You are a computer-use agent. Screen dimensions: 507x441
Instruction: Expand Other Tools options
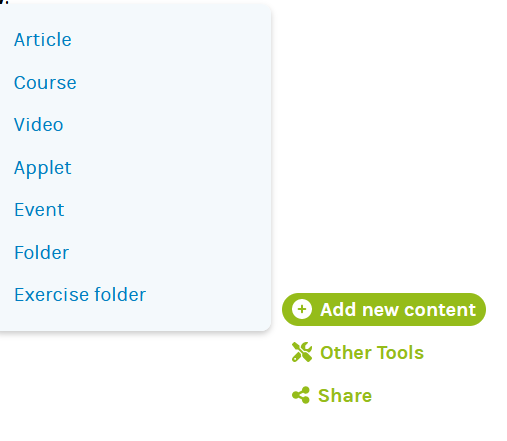pyautogui.click(x=358, y=352)
